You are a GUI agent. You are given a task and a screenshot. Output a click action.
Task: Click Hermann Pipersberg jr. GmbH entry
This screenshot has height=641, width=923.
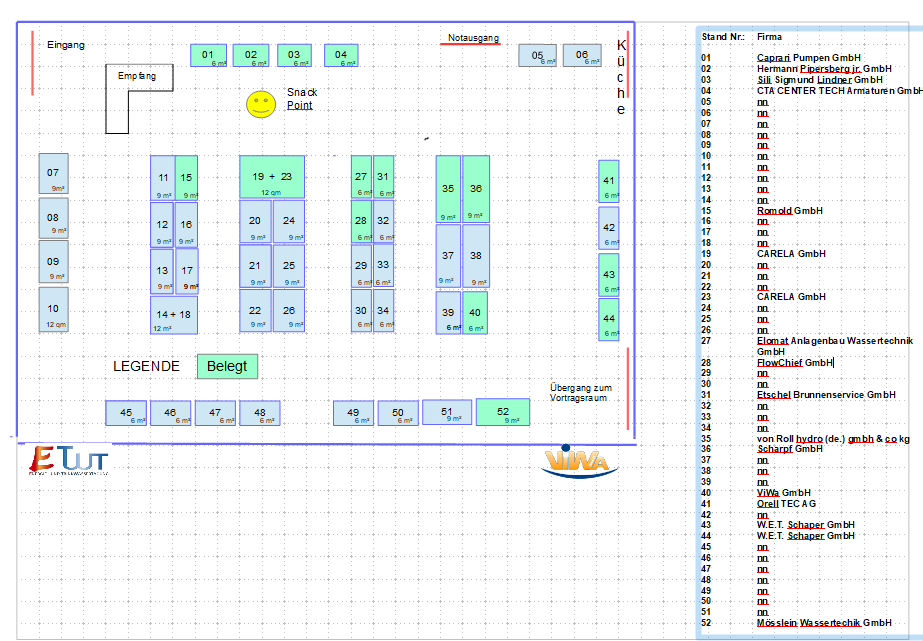824,68
